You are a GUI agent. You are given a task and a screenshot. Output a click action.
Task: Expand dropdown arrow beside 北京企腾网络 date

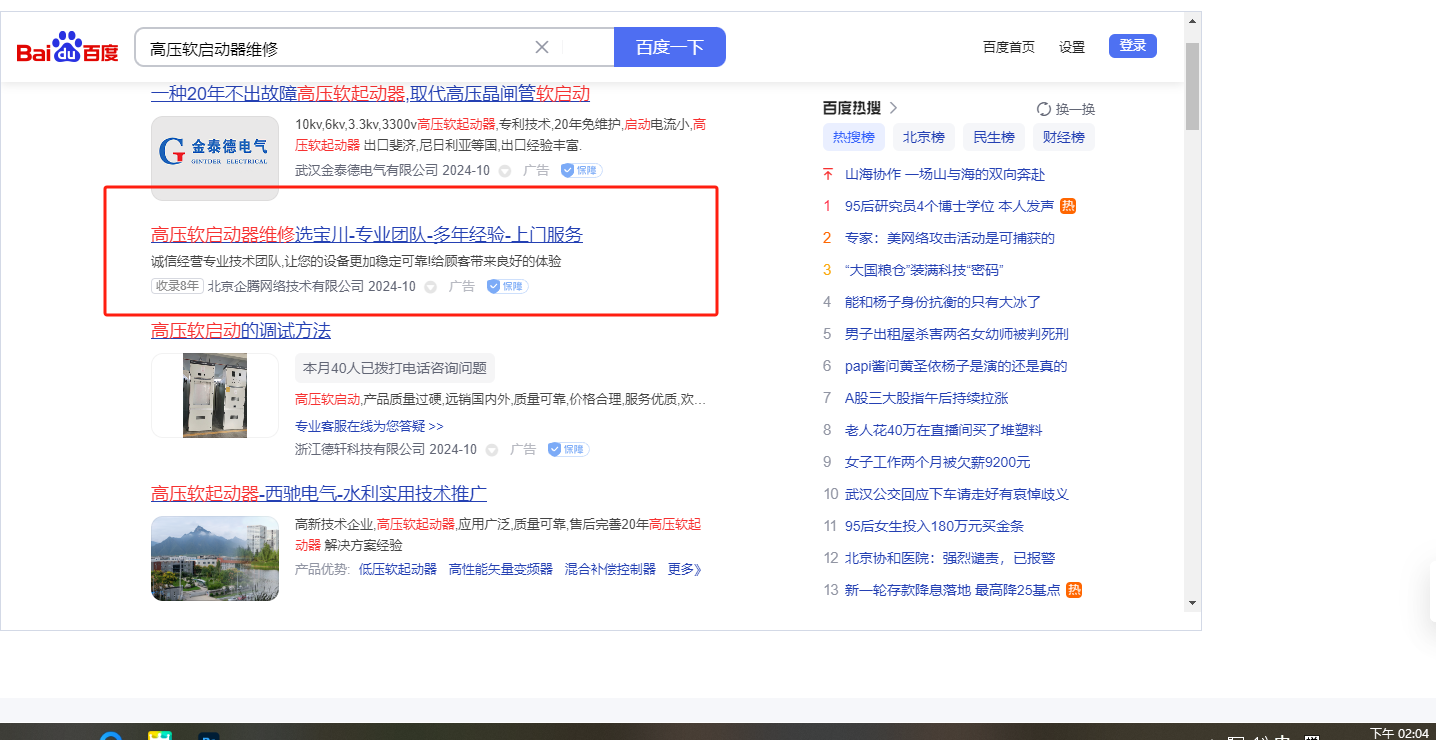(x=431, y=287)
